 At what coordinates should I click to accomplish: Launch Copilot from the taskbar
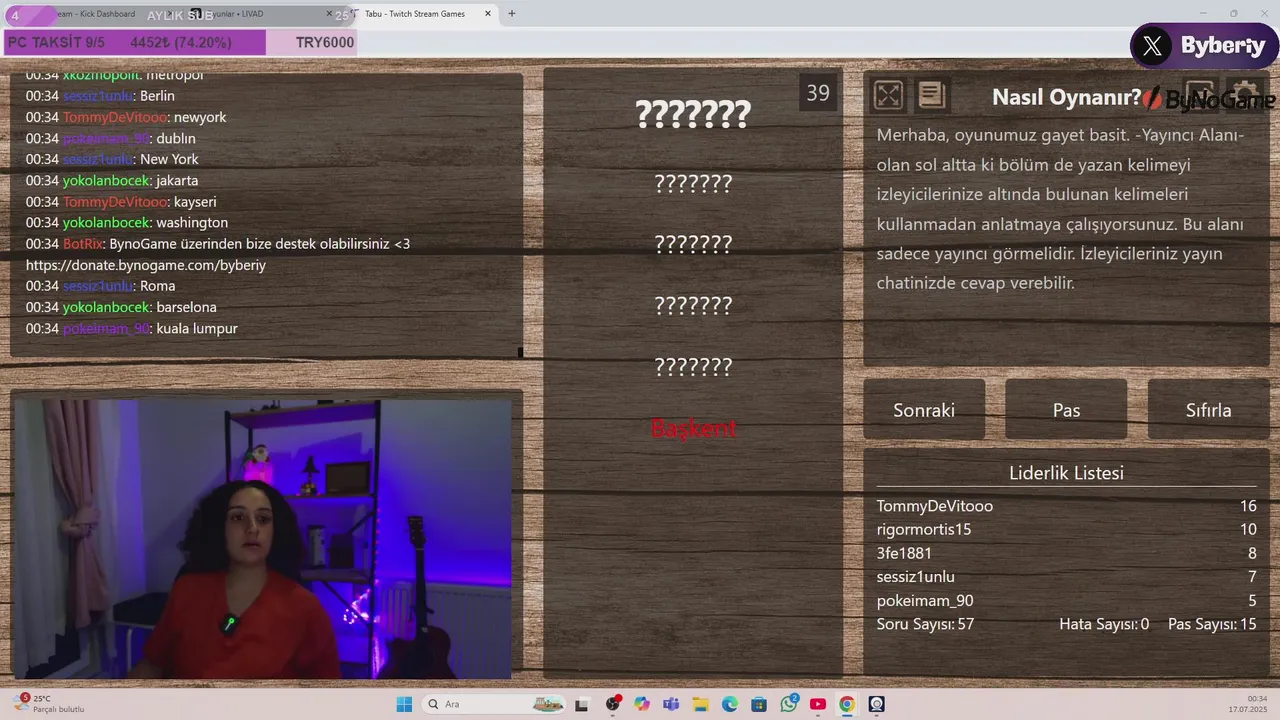pos(641,704)
